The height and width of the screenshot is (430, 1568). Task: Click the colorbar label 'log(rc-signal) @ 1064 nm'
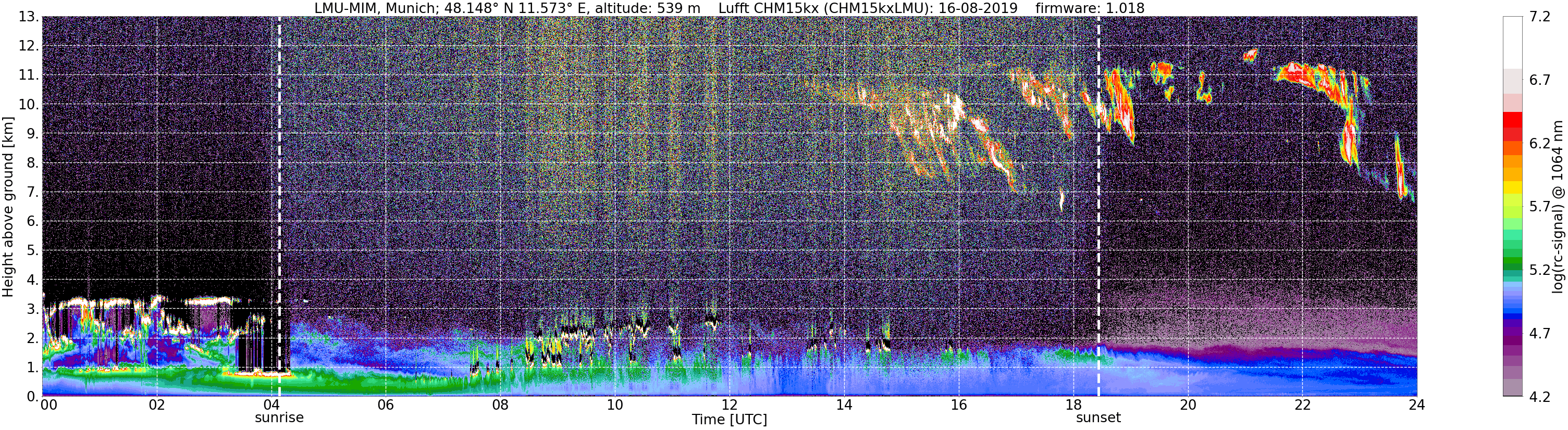1557,207
